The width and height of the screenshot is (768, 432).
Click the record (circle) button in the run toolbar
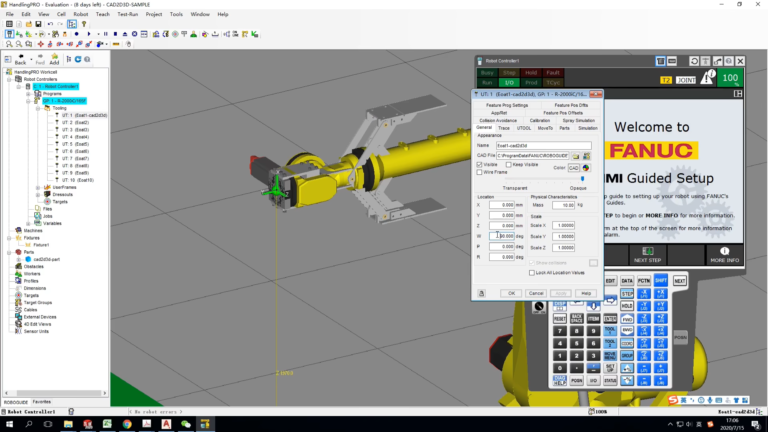(x=76, y=34)
